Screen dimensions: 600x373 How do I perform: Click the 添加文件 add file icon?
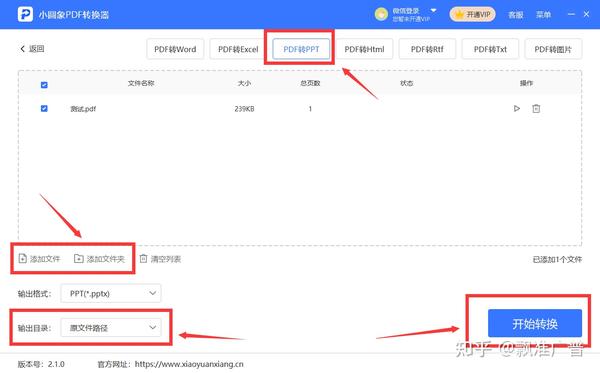click(23, 259)
